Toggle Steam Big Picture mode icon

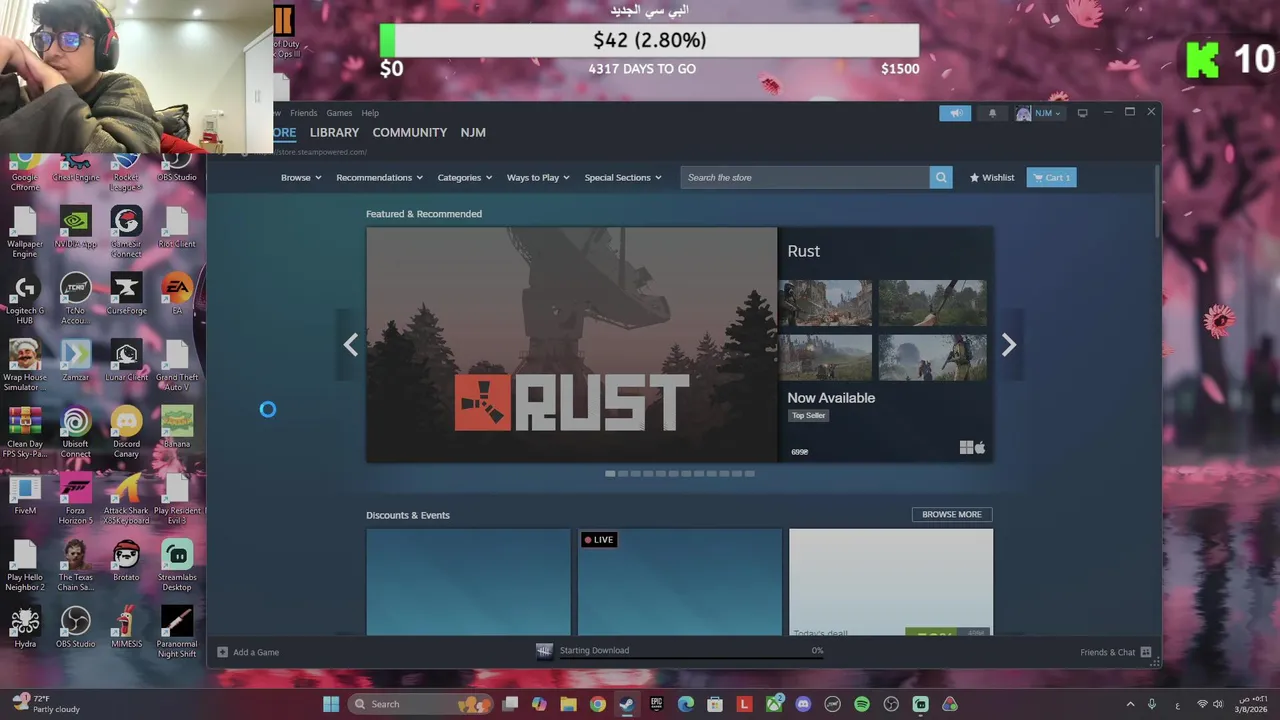1082,113
